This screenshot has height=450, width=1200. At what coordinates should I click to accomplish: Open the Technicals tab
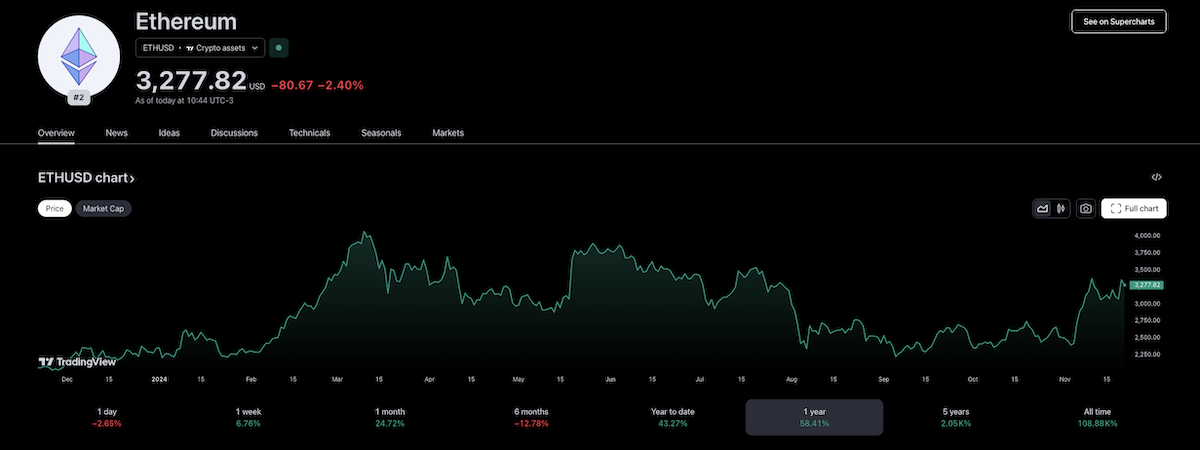tap(309, 133)
